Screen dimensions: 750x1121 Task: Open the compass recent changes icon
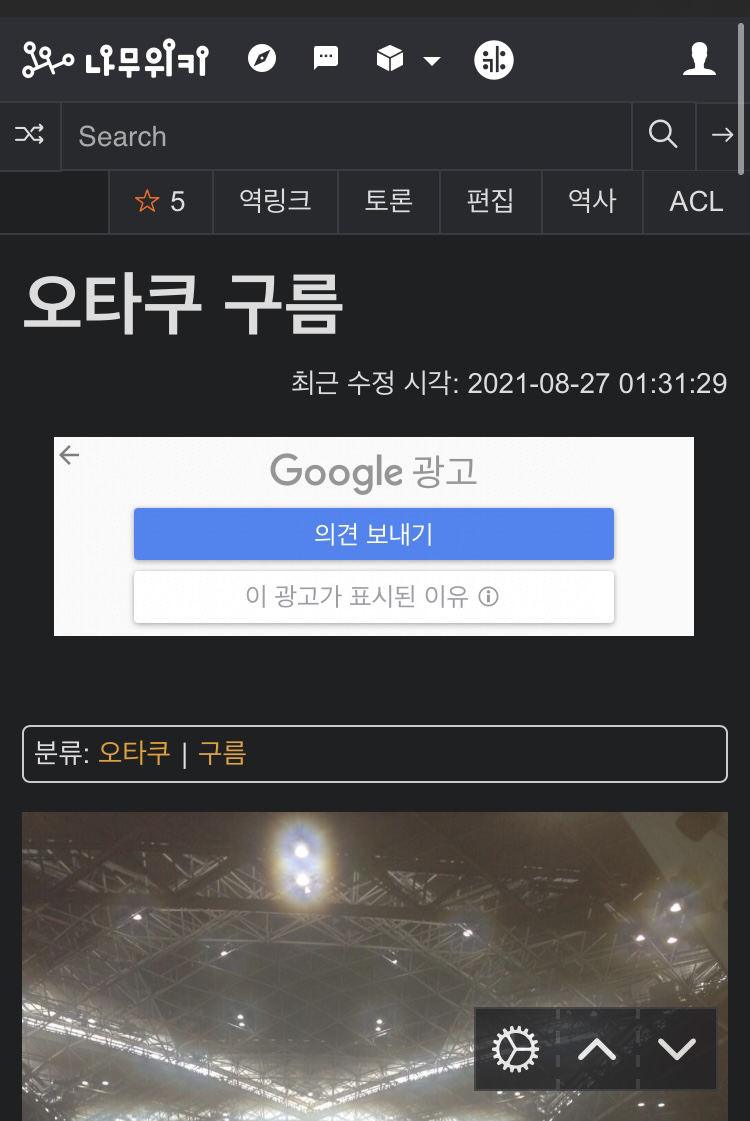pos(262,59)
